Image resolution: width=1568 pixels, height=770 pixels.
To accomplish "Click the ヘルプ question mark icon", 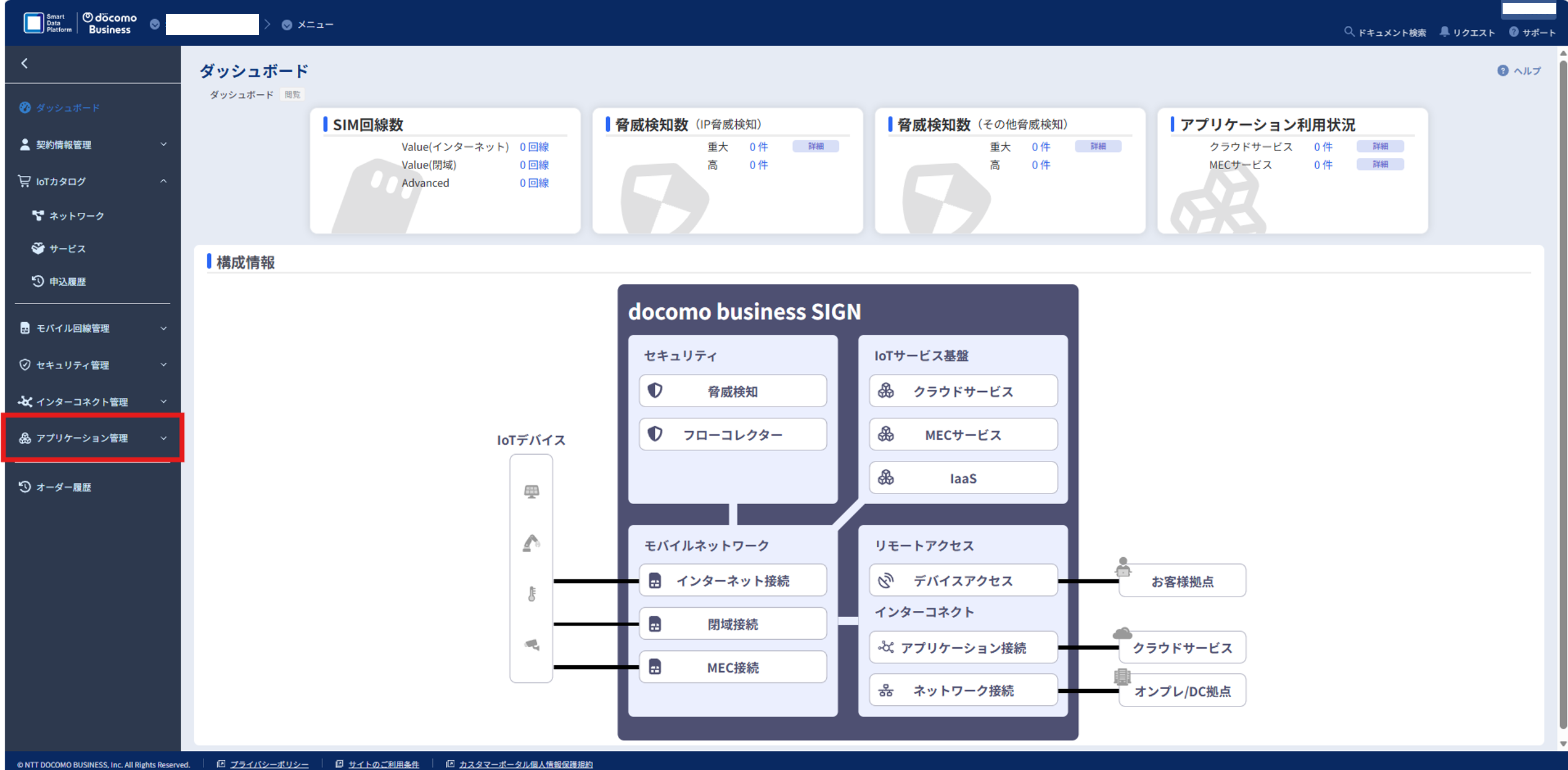I will coord(1503,71).
